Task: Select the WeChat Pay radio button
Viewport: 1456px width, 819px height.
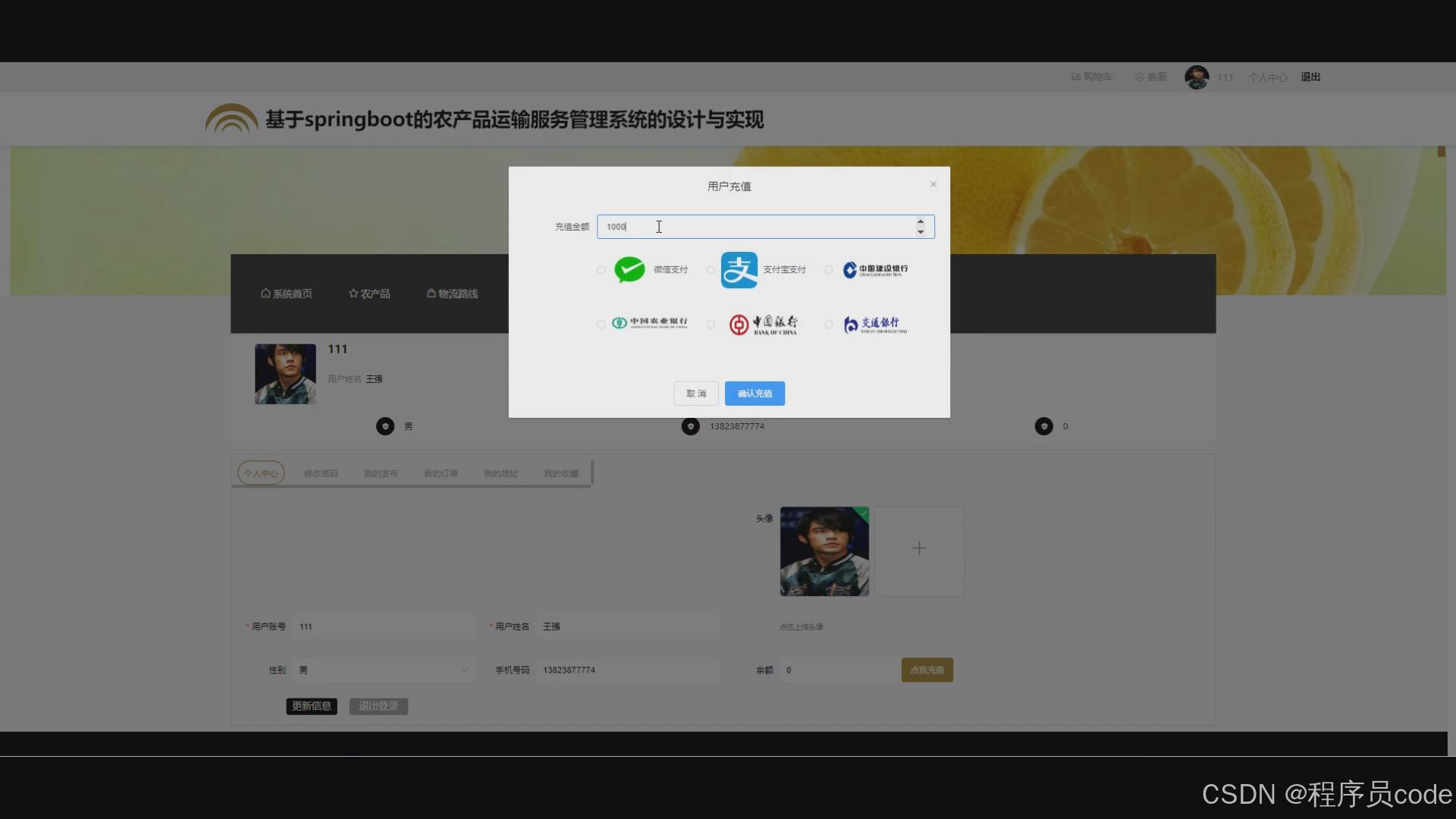Action: [x=601, y=270]
